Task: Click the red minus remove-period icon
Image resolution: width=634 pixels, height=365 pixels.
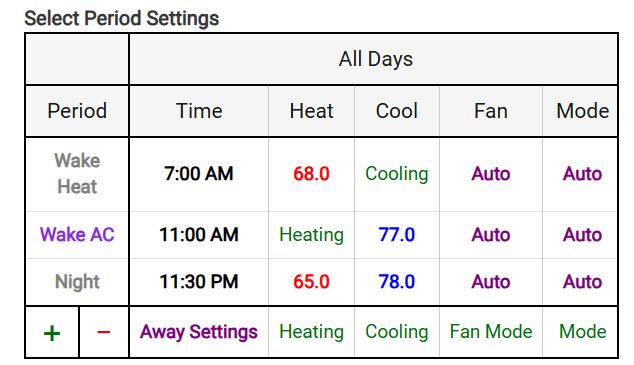Action: click(104, 332)
